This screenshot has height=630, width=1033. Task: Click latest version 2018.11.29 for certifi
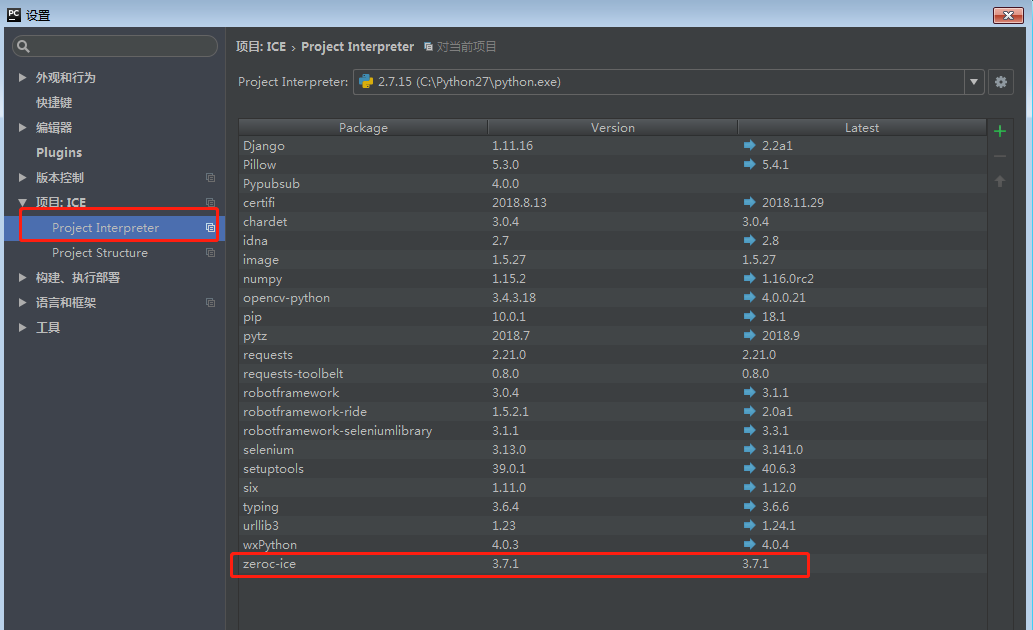point(793,202)
